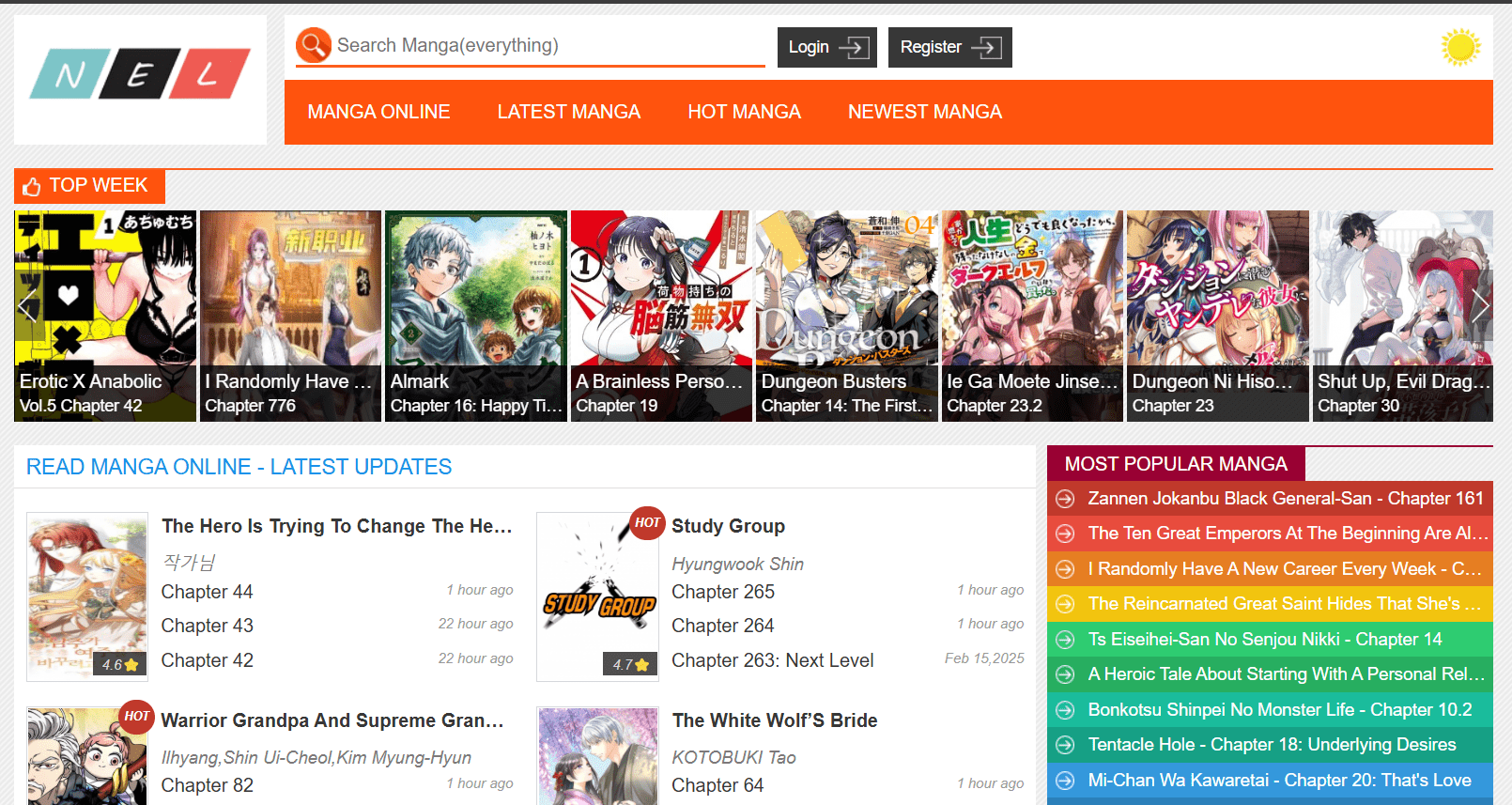Open the Erotic X Anabolic carousel card

[x=105, y=316]
